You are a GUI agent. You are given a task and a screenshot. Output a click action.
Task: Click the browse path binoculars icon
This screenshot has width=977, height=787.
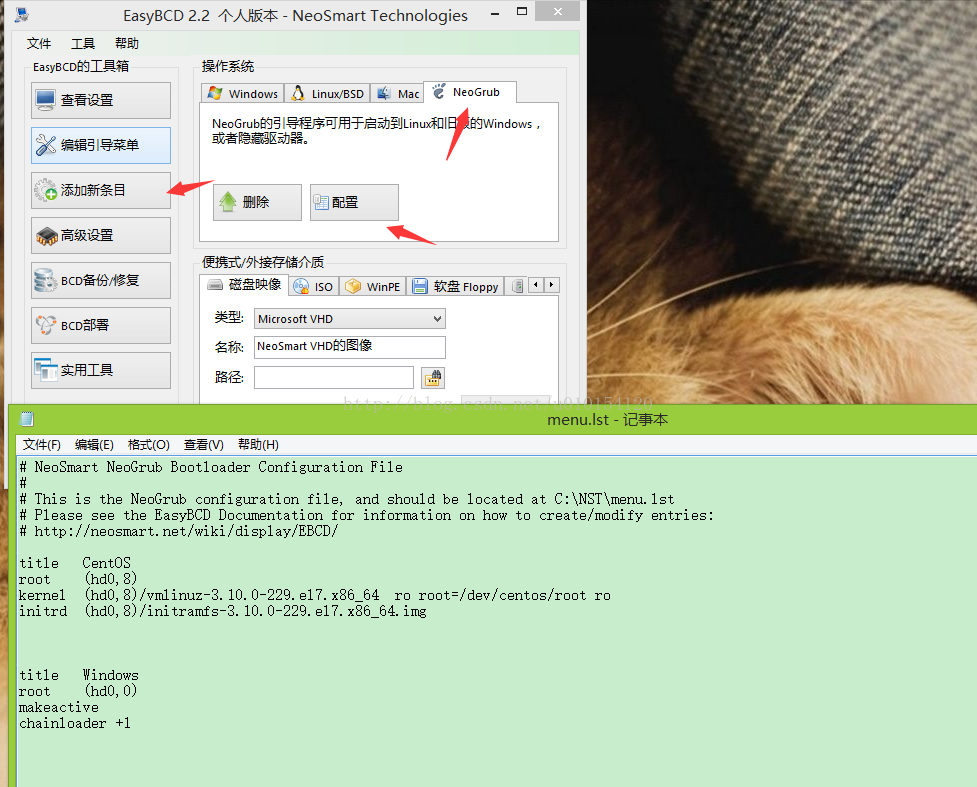pos(433,378)
